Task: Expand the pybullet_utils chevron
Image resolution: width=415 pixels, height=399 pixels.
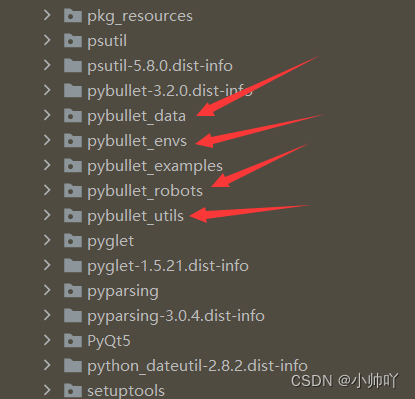Action: (47, 215)
